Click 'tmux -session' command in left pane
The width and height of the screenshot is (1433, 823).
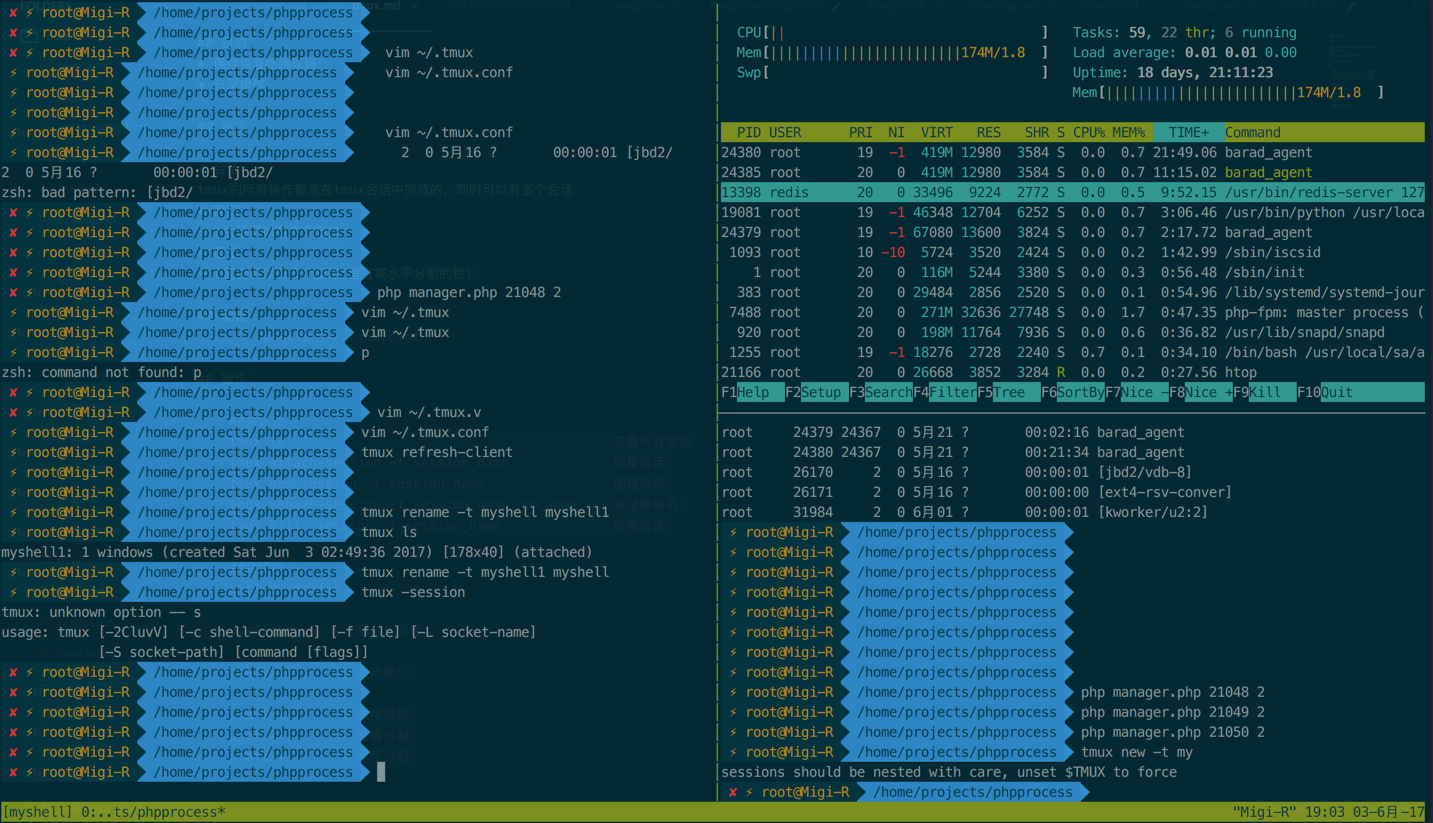[413, 592]
